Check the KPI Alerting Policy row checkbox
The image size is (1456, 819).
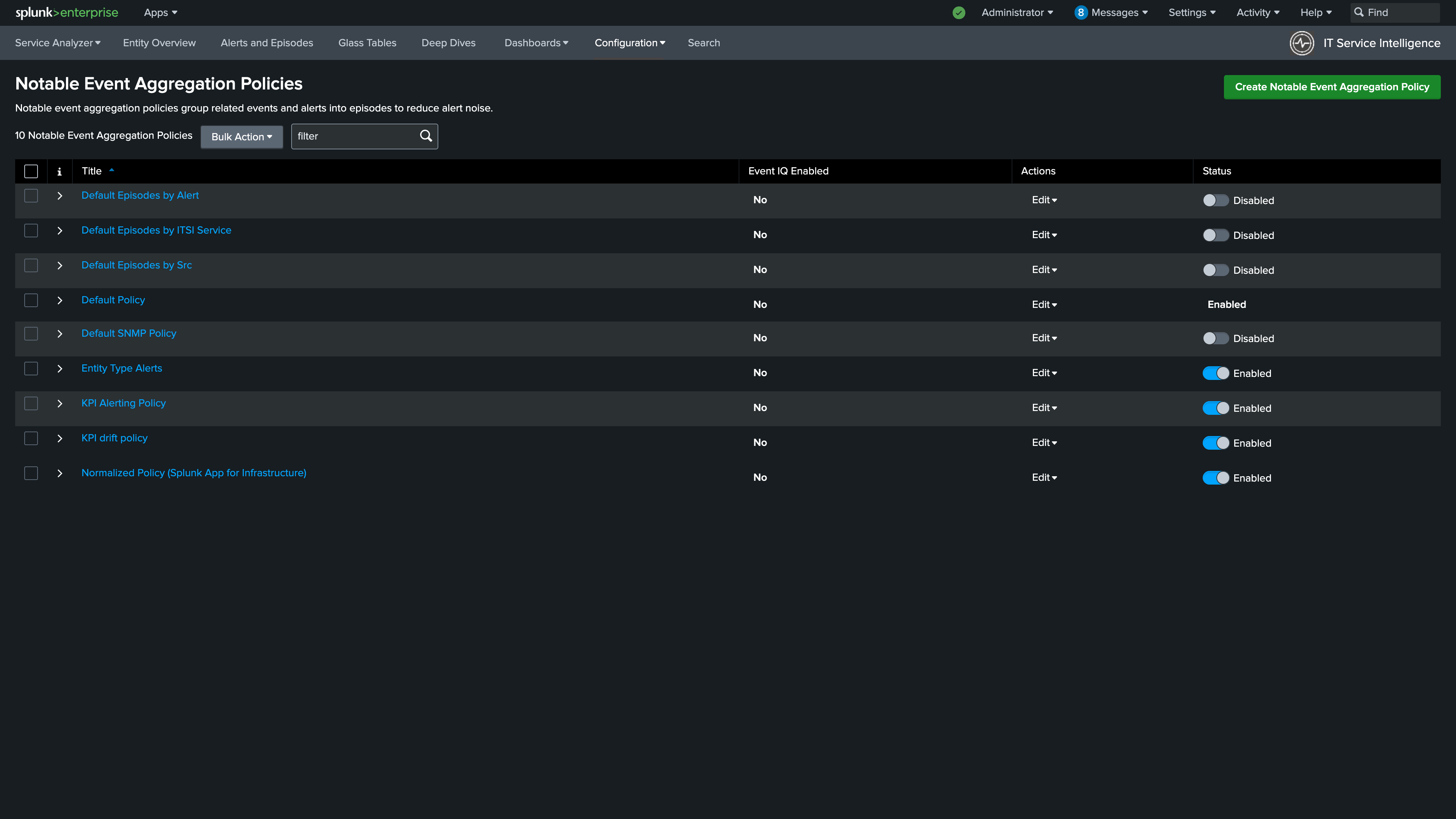(x=31, y=403)
